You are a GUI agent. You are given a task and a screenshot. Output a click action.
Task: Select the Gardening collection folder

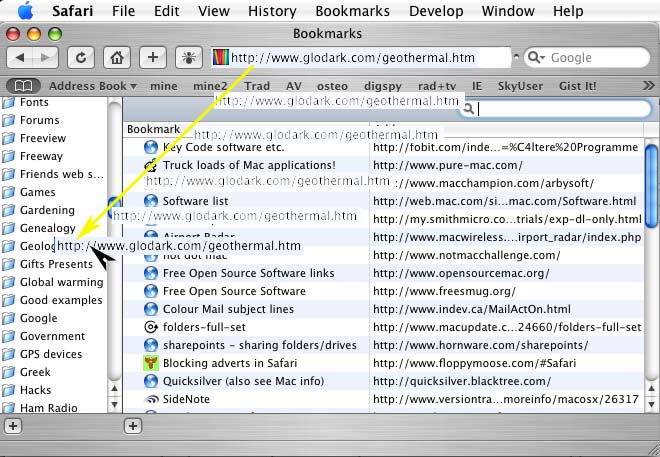[38, 210]
